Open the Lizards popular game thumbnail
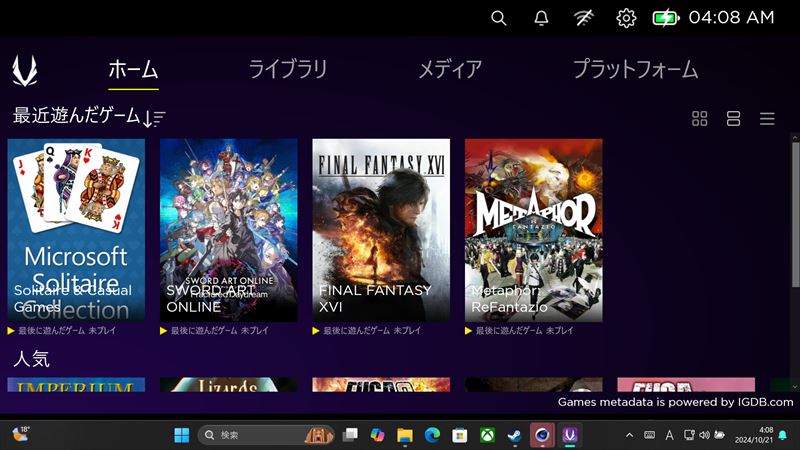Screen dimensions: 800x450 pyautogui.click(x=229, y=385)
